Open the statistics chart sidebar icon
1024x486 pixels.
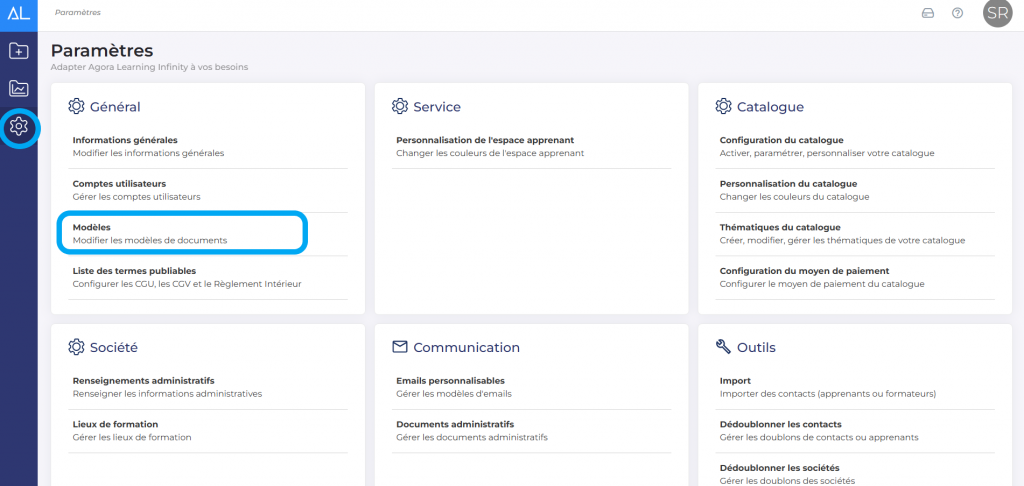(18, 89)
